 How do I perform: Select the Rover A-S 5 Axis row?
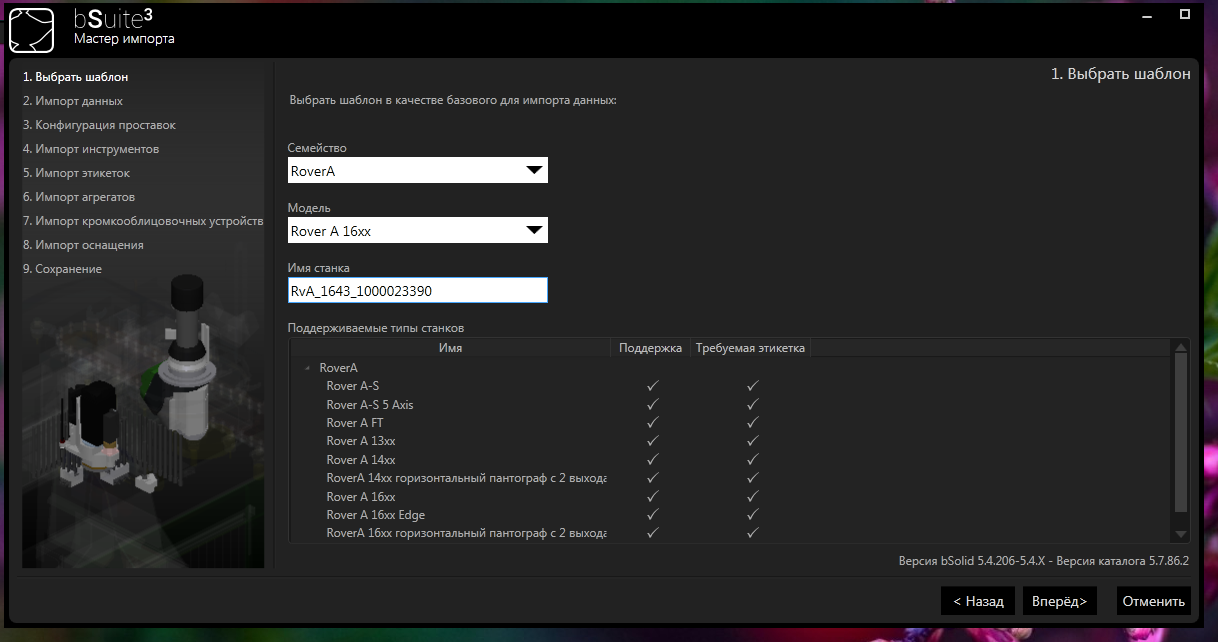point(730,405)
